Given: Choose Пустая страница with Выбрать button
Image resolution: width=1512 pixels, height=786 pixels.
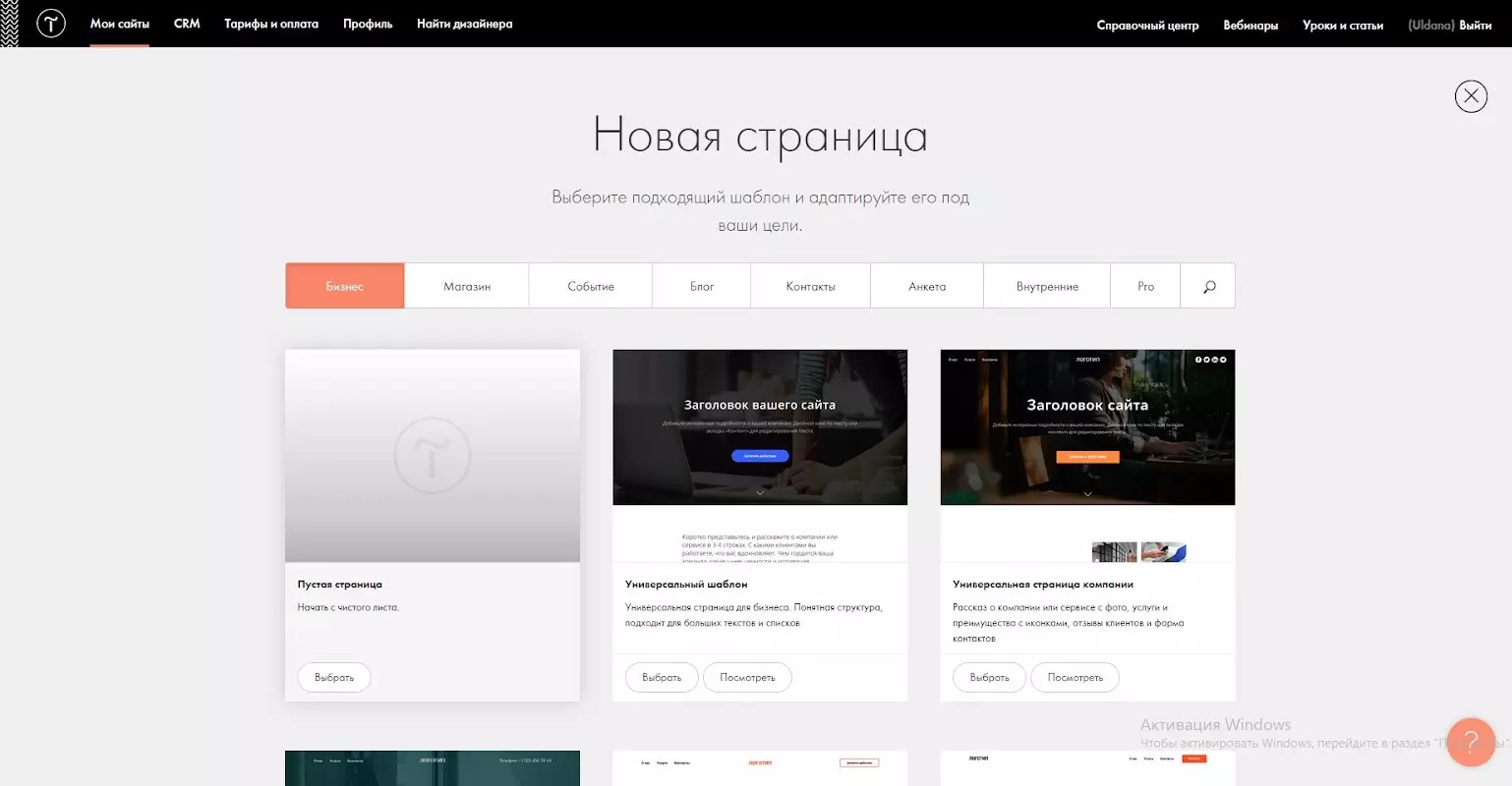Looking at the screenshot, I should click(x=334, y=677).
